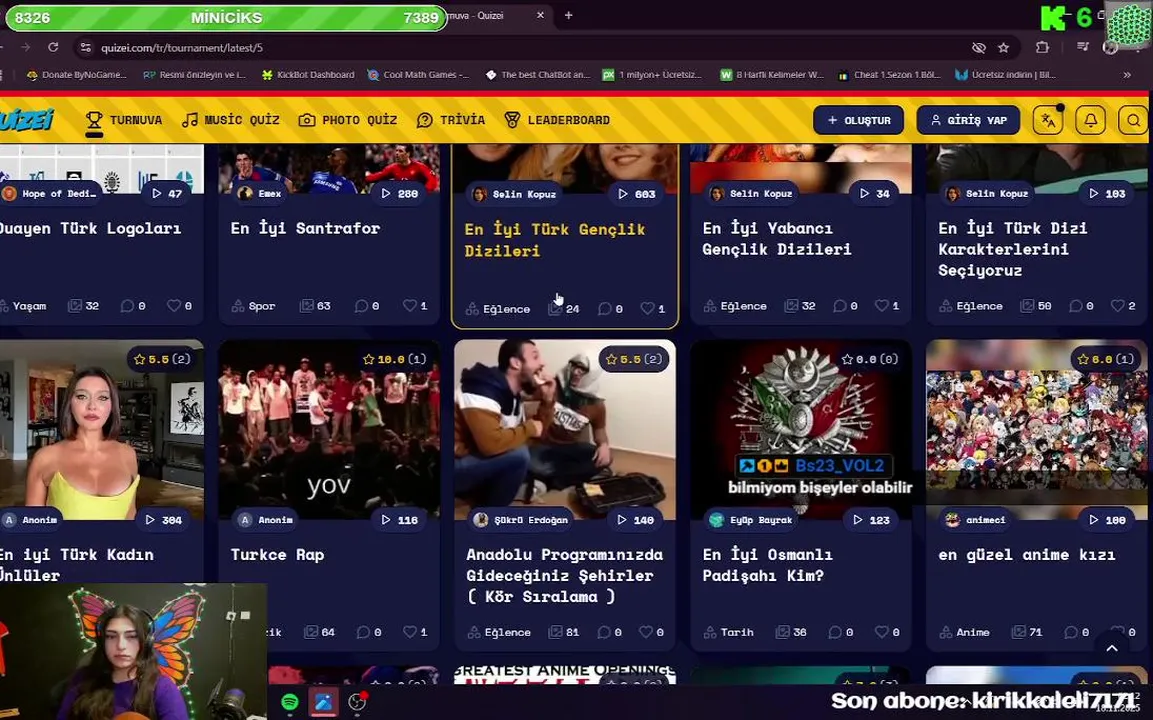This screenshot has width=1153, height=720.
Task: Open Spotify from the taskbar
Action: tap(290, 702)
